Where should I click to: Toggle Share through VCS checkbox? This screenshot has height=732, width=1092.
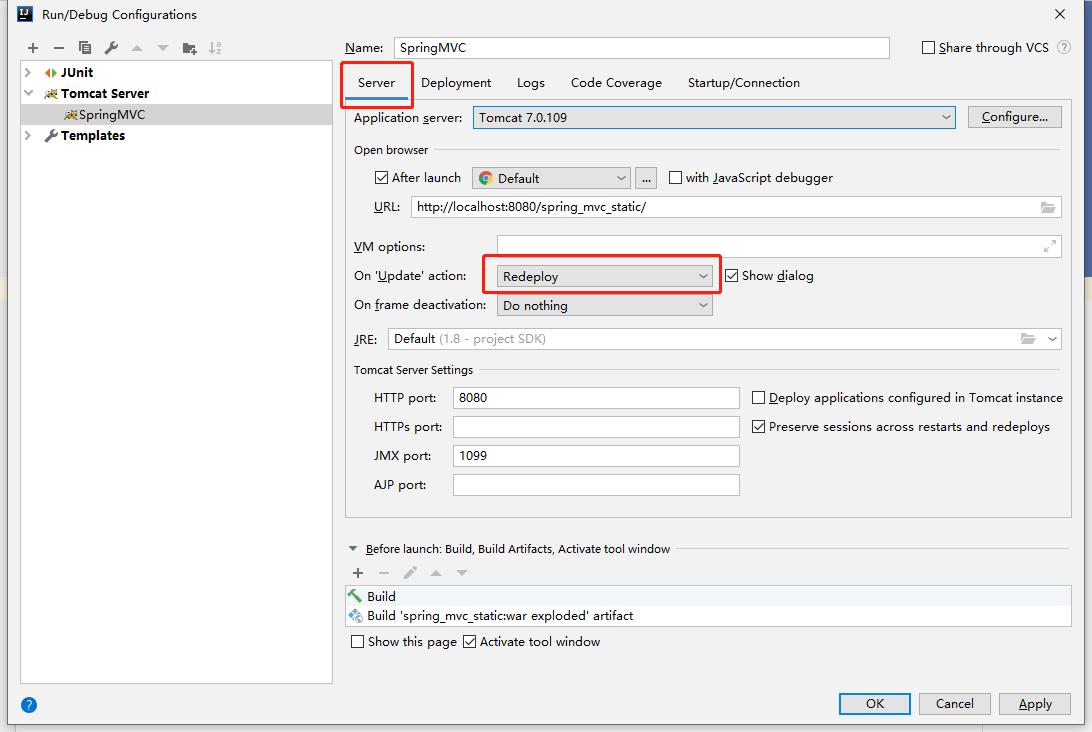point(928,47)
